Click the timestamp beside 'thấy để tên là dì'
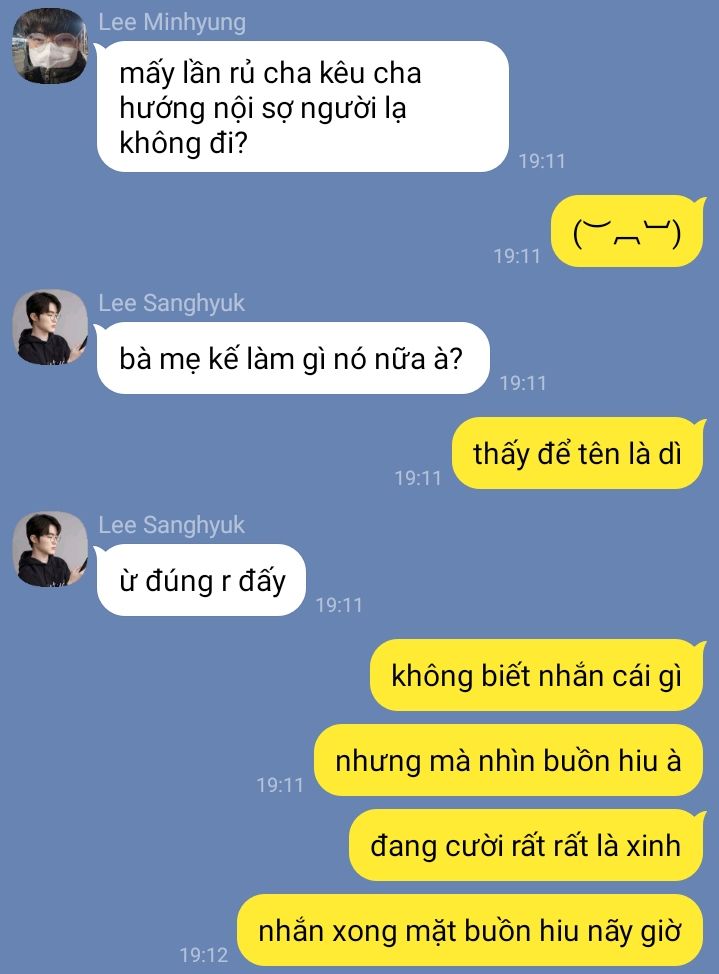Screen dimensions: 719x974 point(418,478)
